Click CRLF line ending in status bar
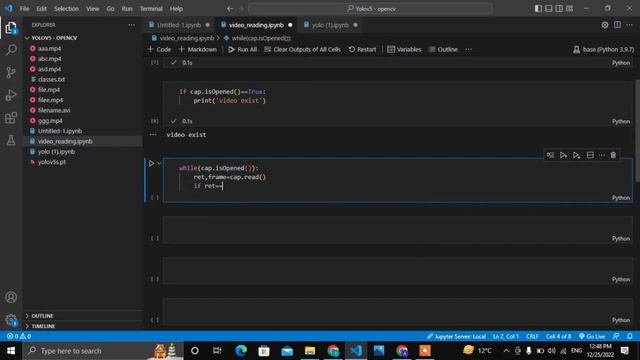This screenshot has width=640, height=360. tap(532, 336)
